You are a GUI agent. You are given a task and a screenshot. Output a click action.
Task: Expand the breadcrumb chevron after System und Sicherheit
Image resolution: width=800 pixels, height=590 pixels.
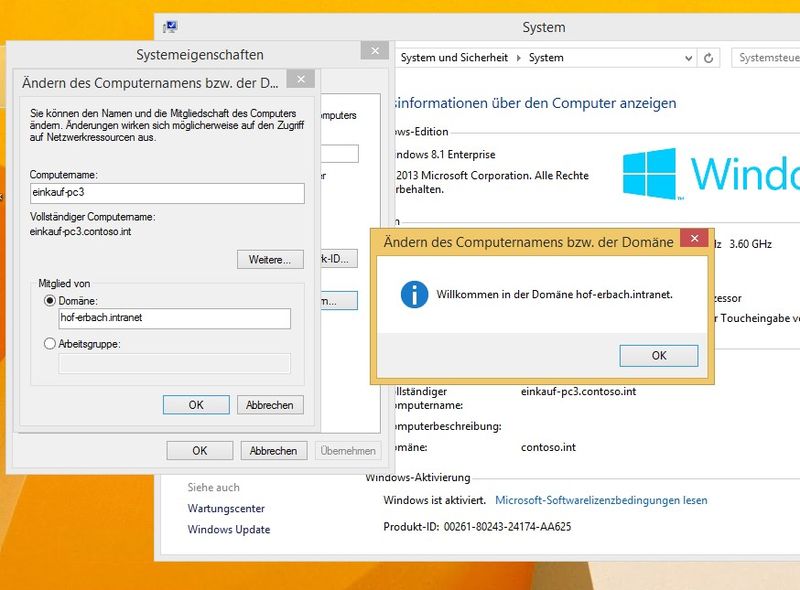pos(518,58)
